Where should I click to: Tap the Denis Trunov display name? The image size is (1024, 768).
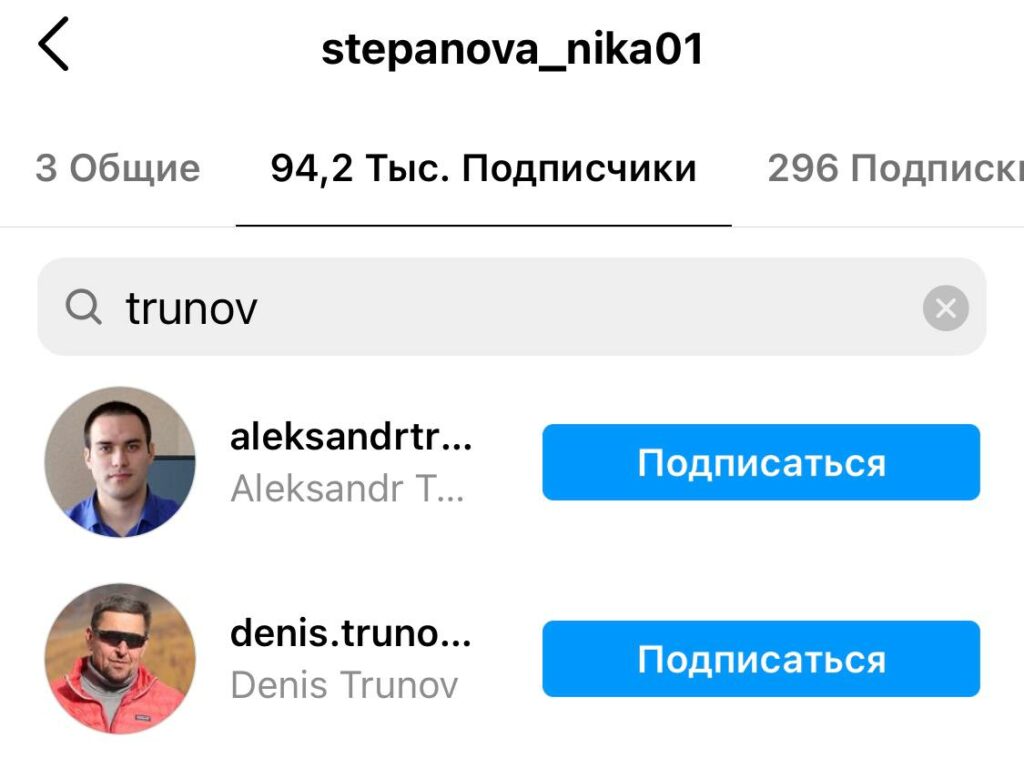(344, 685)
